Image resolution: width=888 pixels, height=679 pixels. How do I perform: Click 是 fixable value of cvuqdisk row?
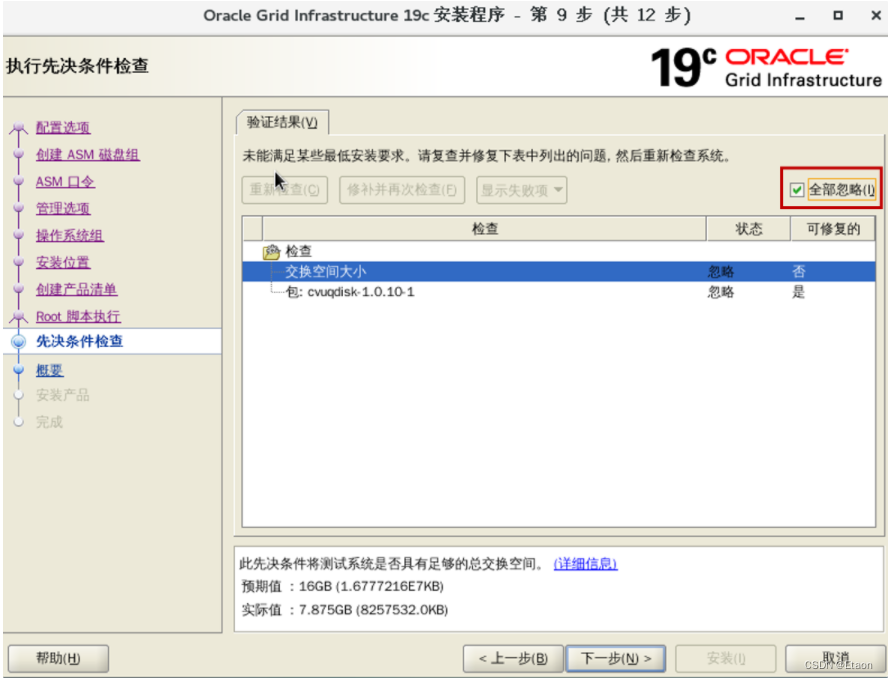(x=798, y=292)
